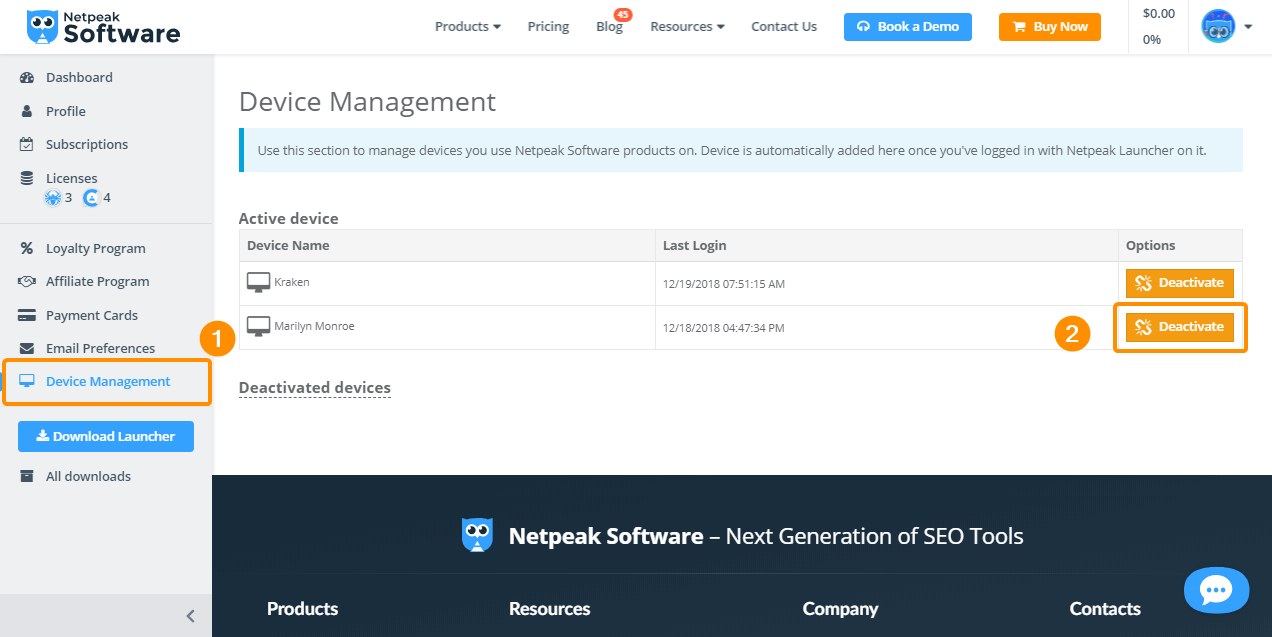Select the Marilyn Monroe device name
This screenshot has width=1272, height=637.
[x=314, y=326]
